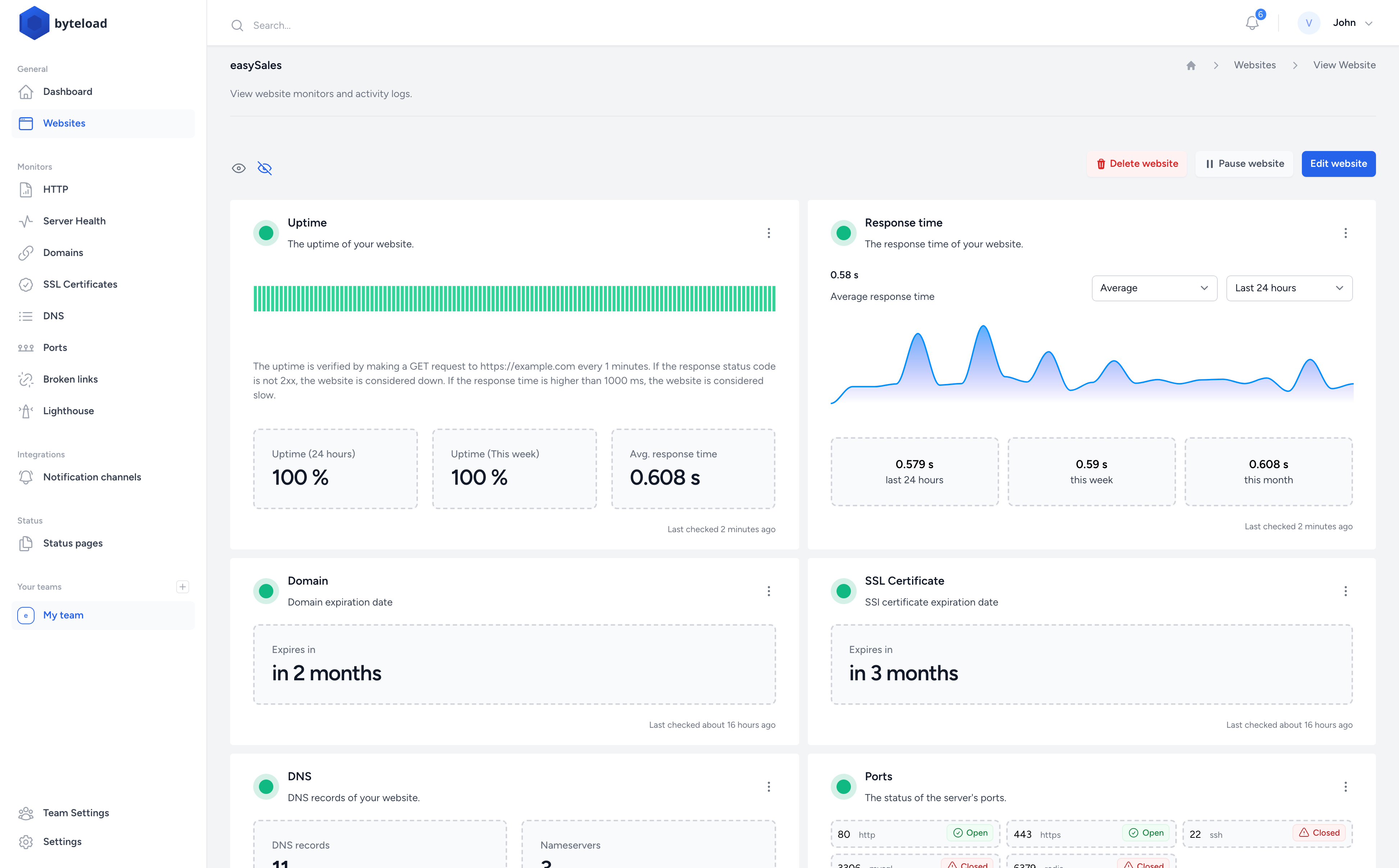Click the SSL Certificates badge icon
The image size is (1399, 868).
point(26,284)
